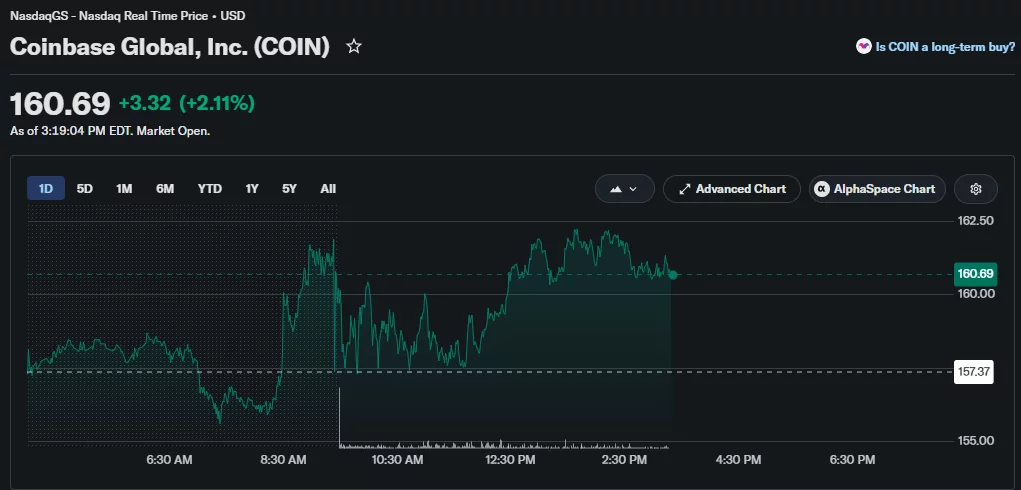Screen dimensions: 1021x490
Task: Click the 8:30 AM time label
Action: 283,460
